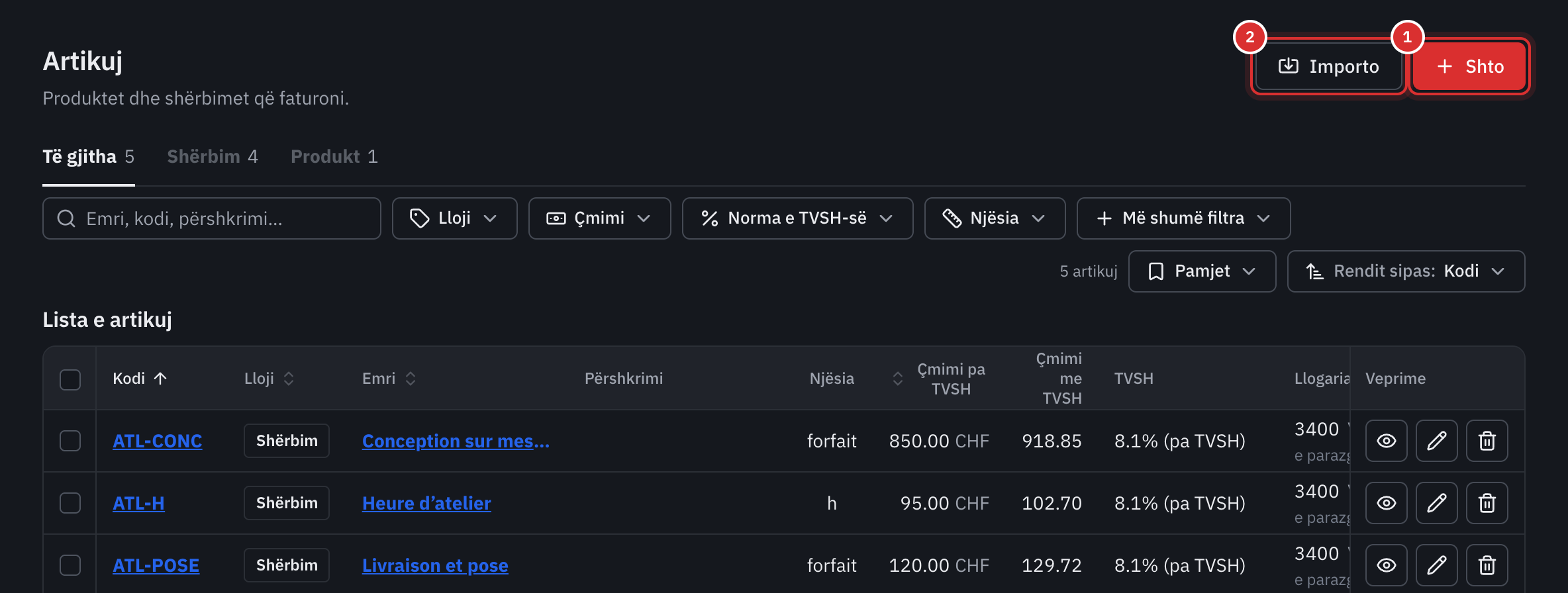Edit ATL-POSE article with pencil icon
The image size is (1568, 593).
click(x=1437, y=565)
